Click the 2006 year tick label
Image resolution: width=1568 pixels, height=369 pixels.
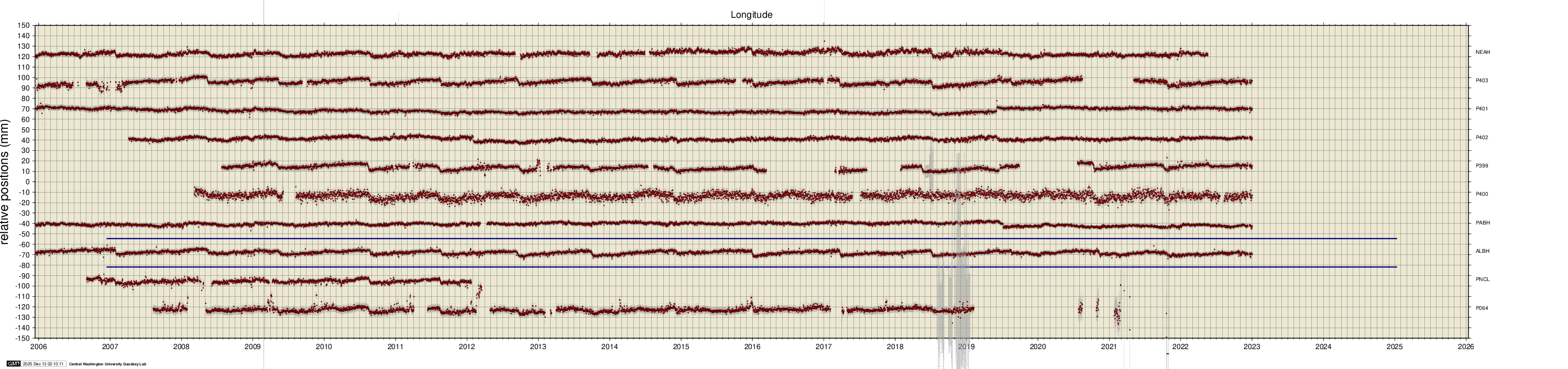point(38,346)
